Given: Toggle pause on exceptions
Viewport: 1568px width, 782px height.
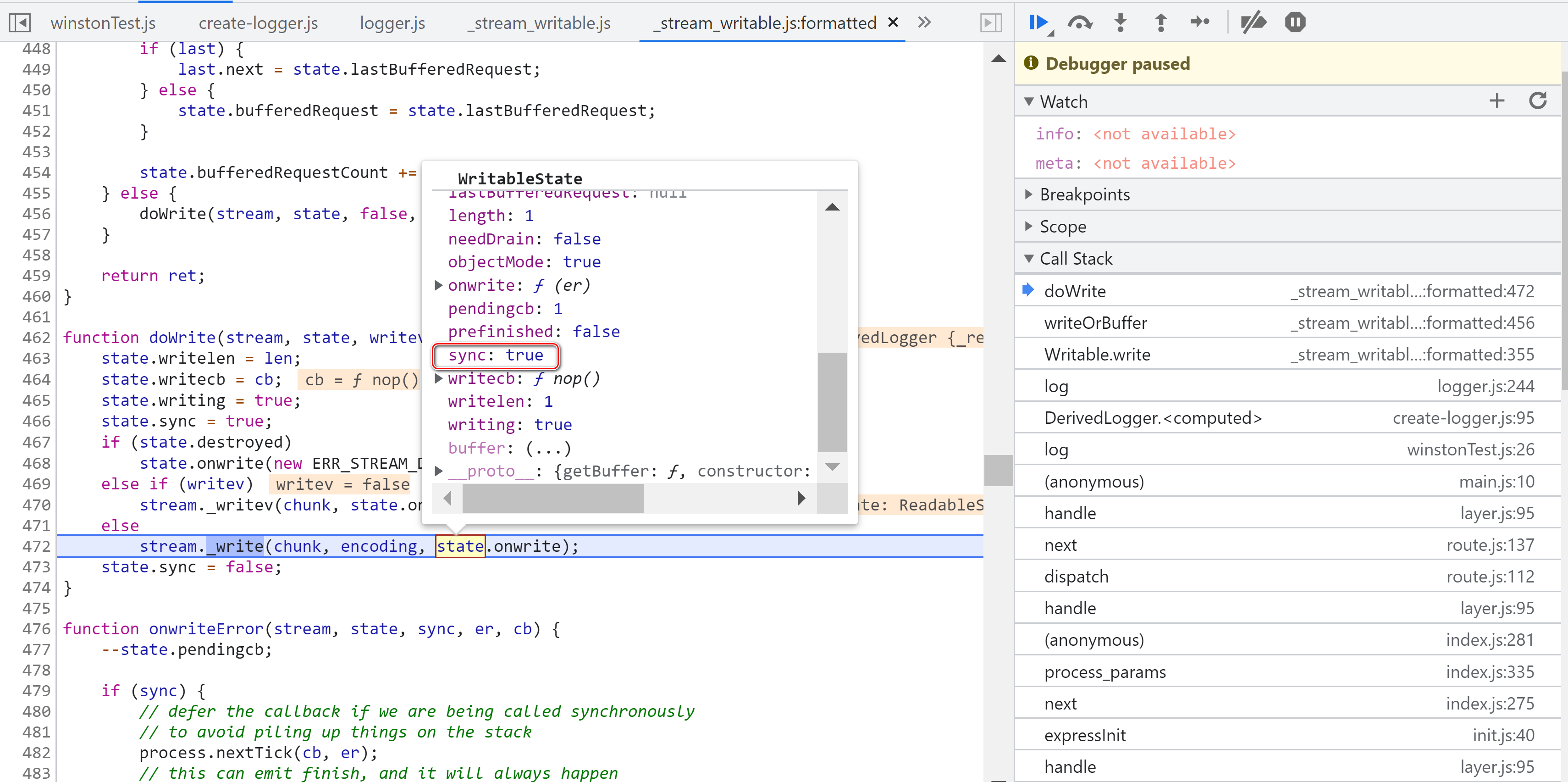Looking at the screenshot, I should [1295, 22].
